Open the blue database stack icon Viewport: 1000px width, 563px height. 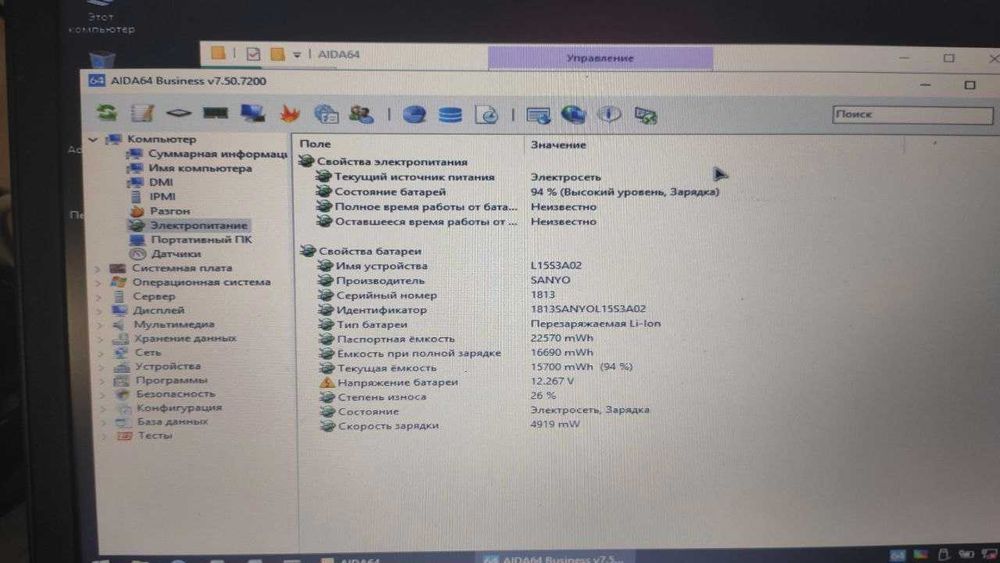point(450,115)
